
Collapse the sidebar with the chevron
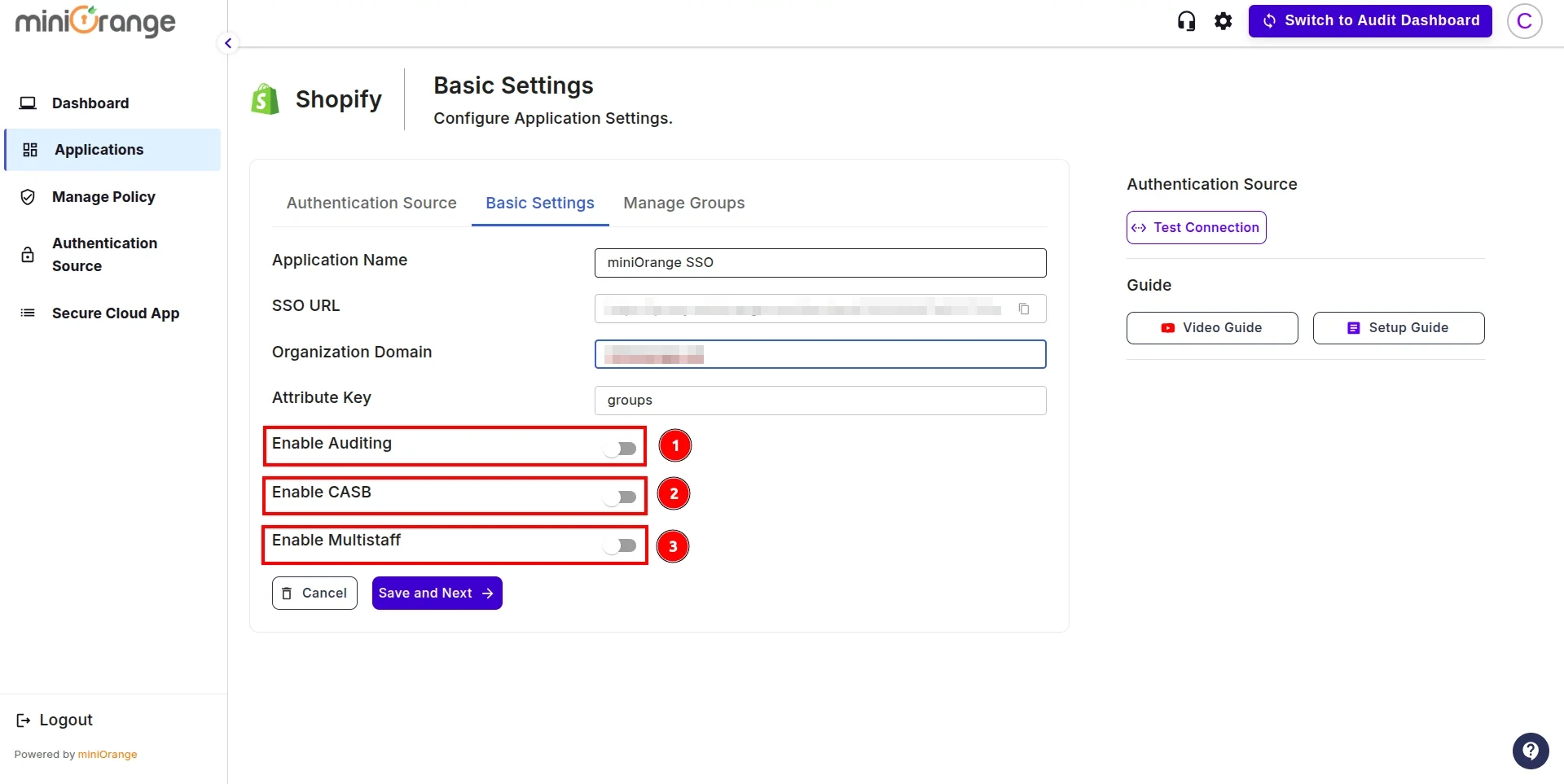228,43
